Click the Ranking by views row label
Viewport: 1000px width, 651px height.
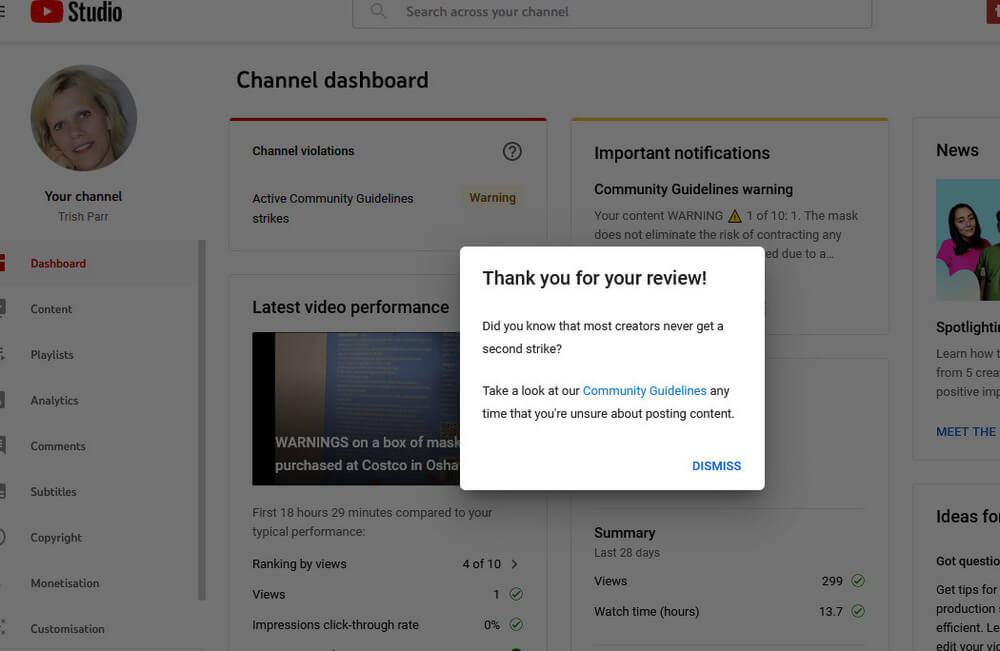tap(299, 564)
